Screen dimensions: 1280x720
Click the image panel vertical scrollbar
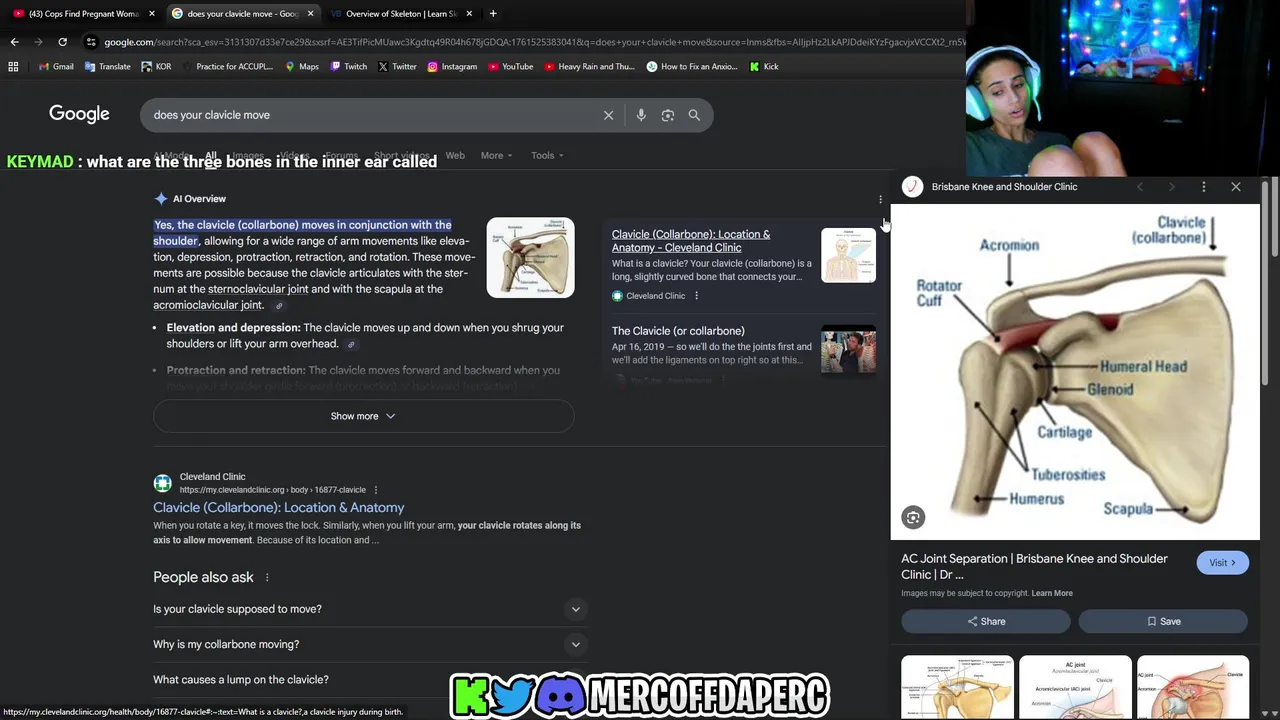pyautogui.click(x=1265, y=283)
